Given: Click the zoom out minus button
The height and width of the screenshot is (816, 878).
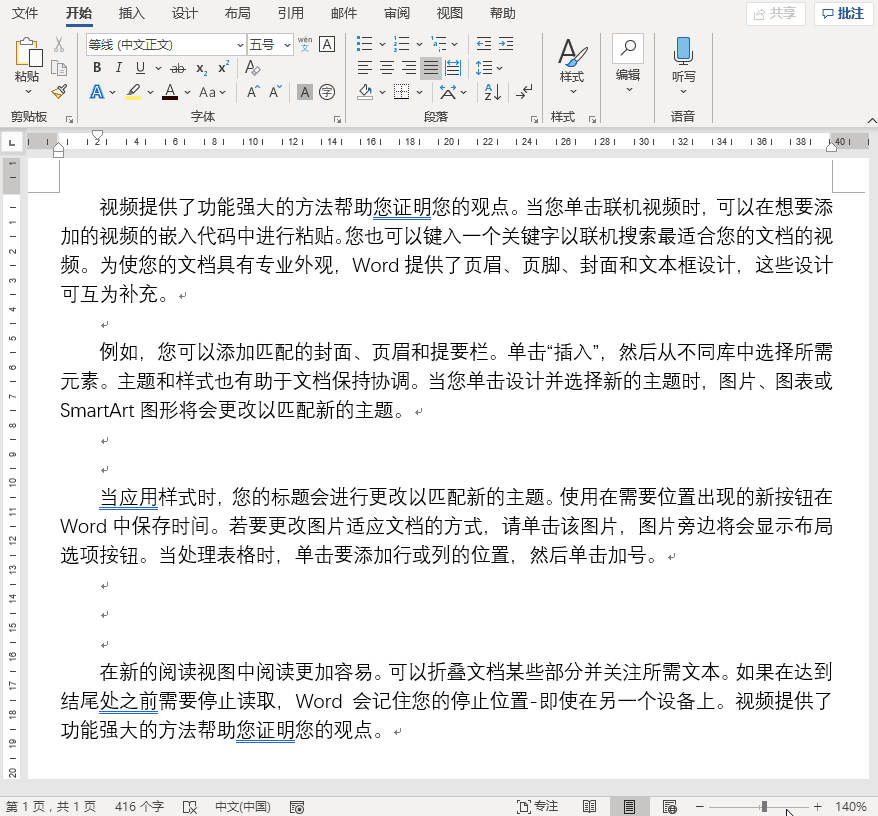Looking at the screenshot, I should coord(699,806).
